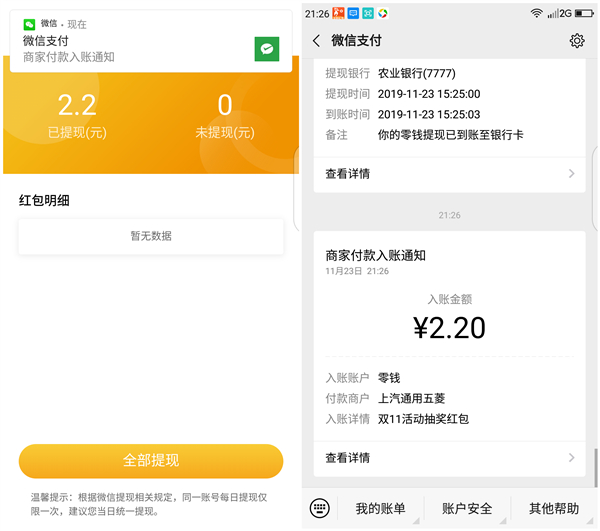This screenshot has height=531, width=600.
Task: Open the 账户安全 menu
Action: coord(467,509)
